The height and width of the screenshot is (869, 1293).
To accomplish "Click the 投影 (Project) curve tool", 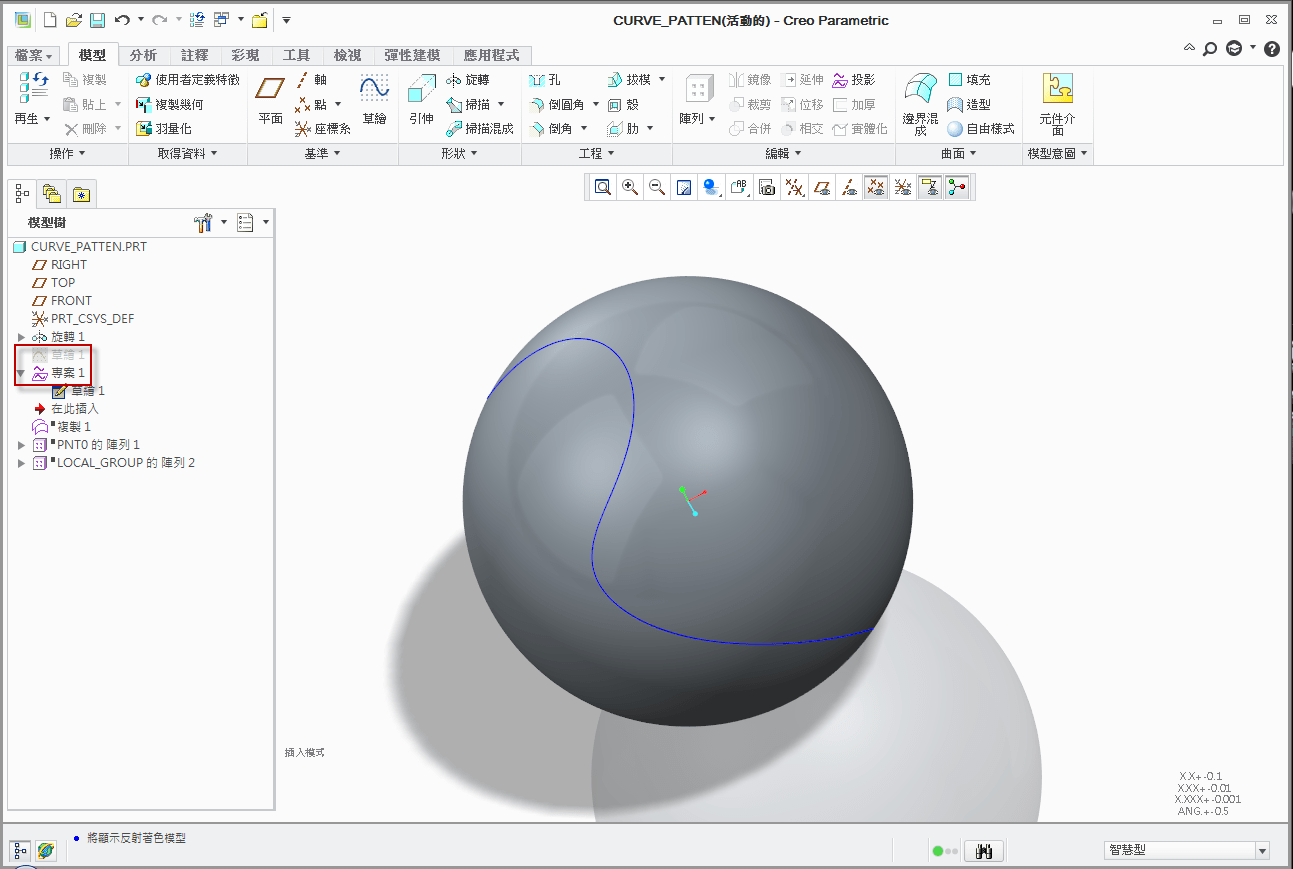I will [x=853, y=80].
